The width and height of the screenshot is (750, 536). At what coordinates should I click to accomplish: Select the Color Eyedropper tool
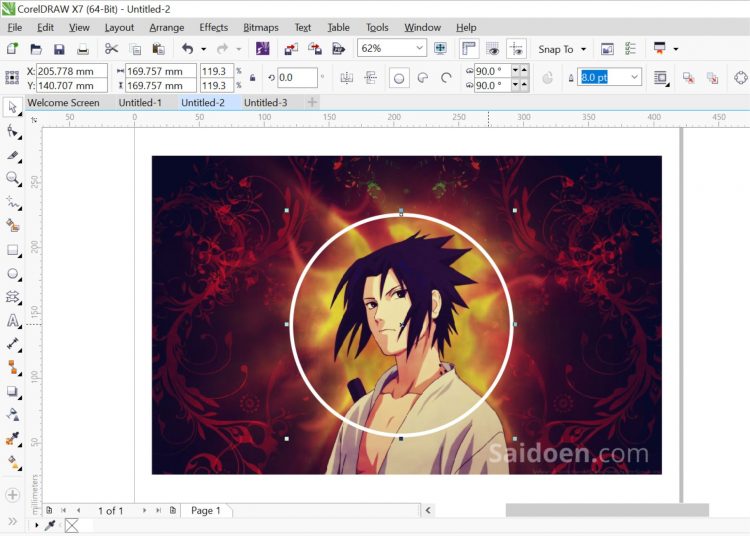[12, 438]
